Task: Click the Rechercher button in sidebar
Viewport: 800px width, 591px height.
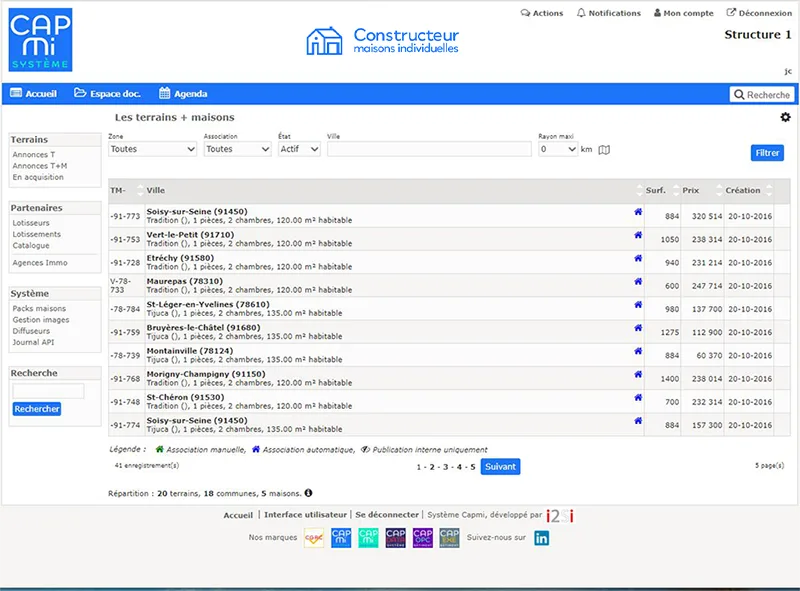Action: point(37,409)
